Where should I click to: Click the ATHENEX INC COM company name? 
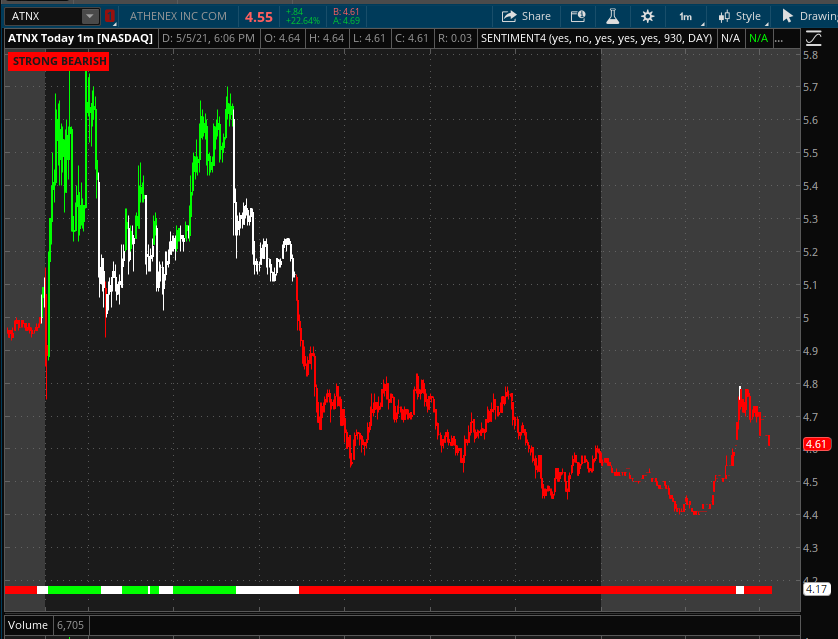point(178,16)
